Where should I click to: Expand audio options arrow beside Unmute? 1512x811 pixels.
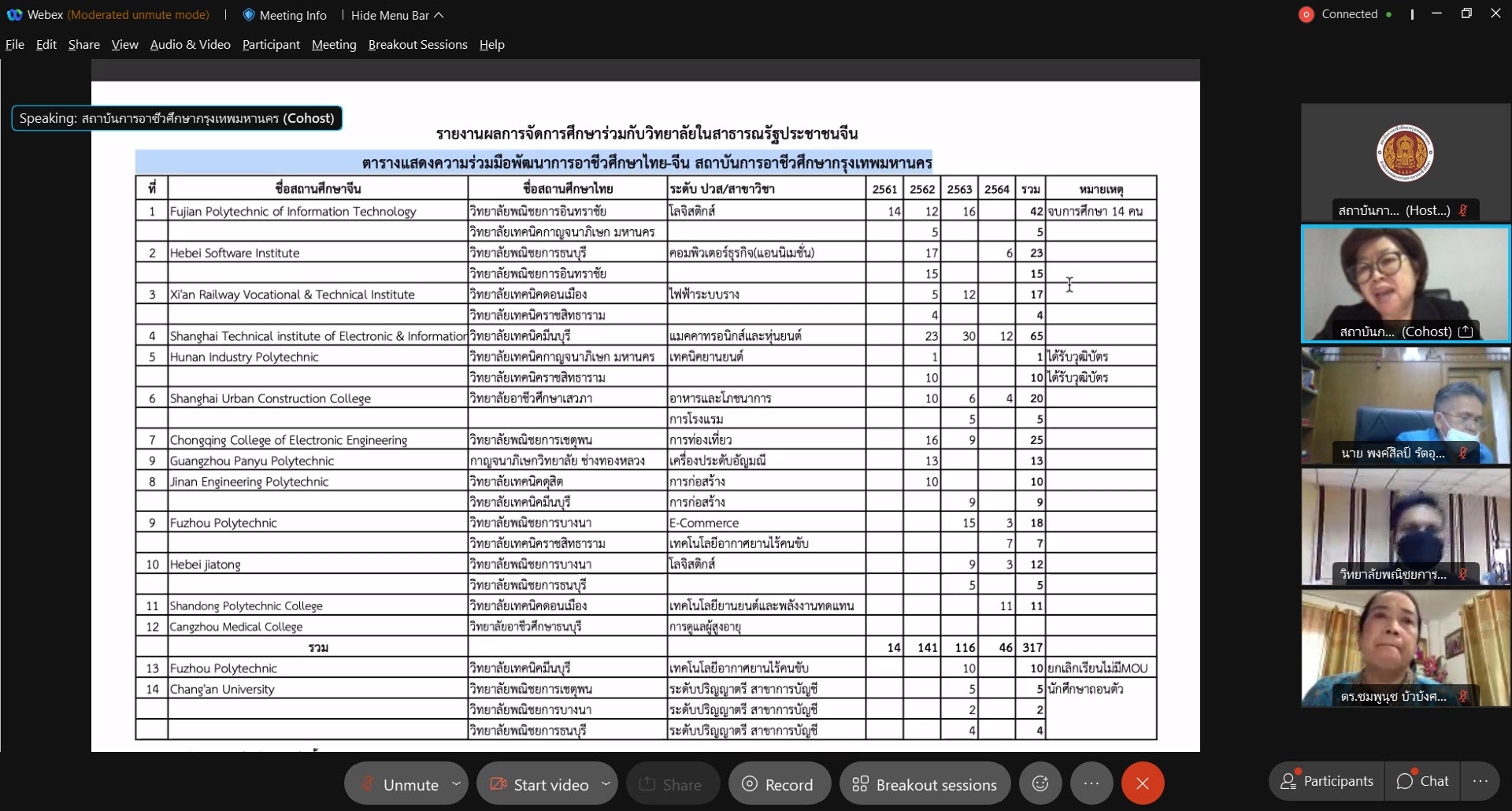click(456, 783)
